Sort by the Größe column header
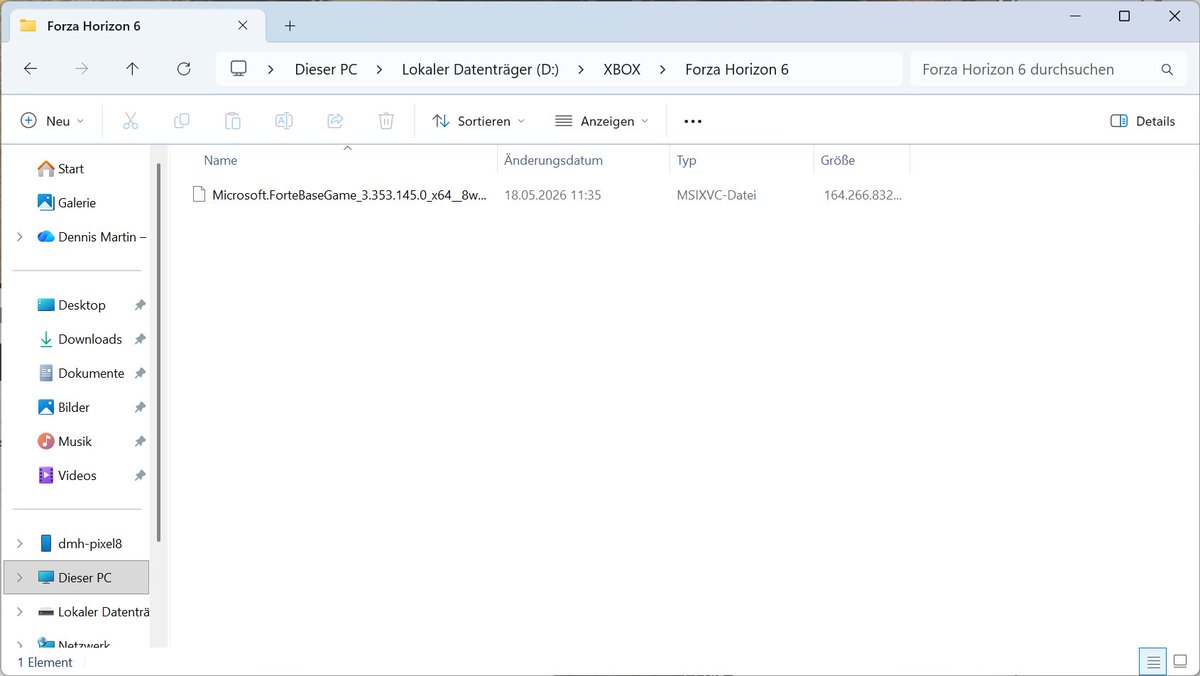 pyautogui.click(x=862, y=160)
